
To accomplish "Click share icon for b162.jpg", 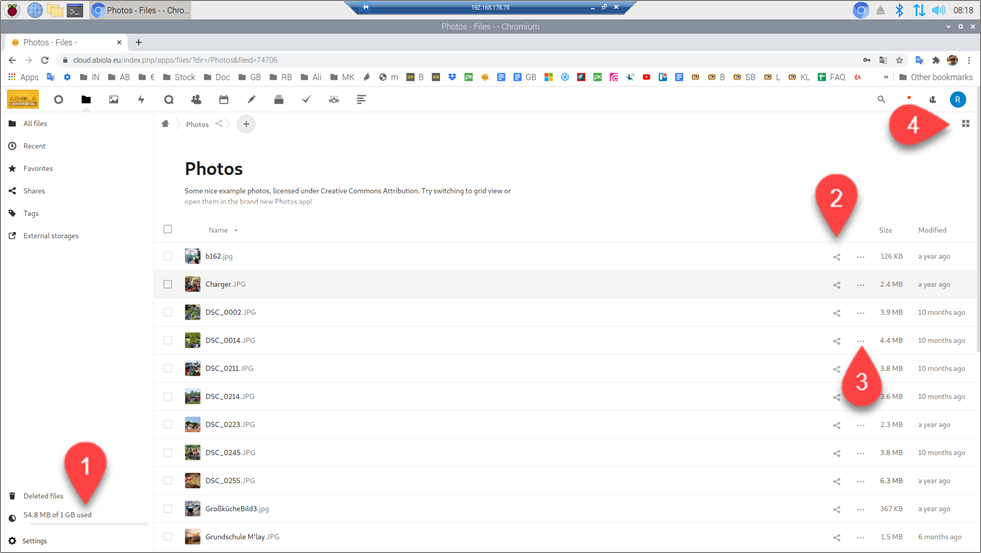I will pos(837,257).
